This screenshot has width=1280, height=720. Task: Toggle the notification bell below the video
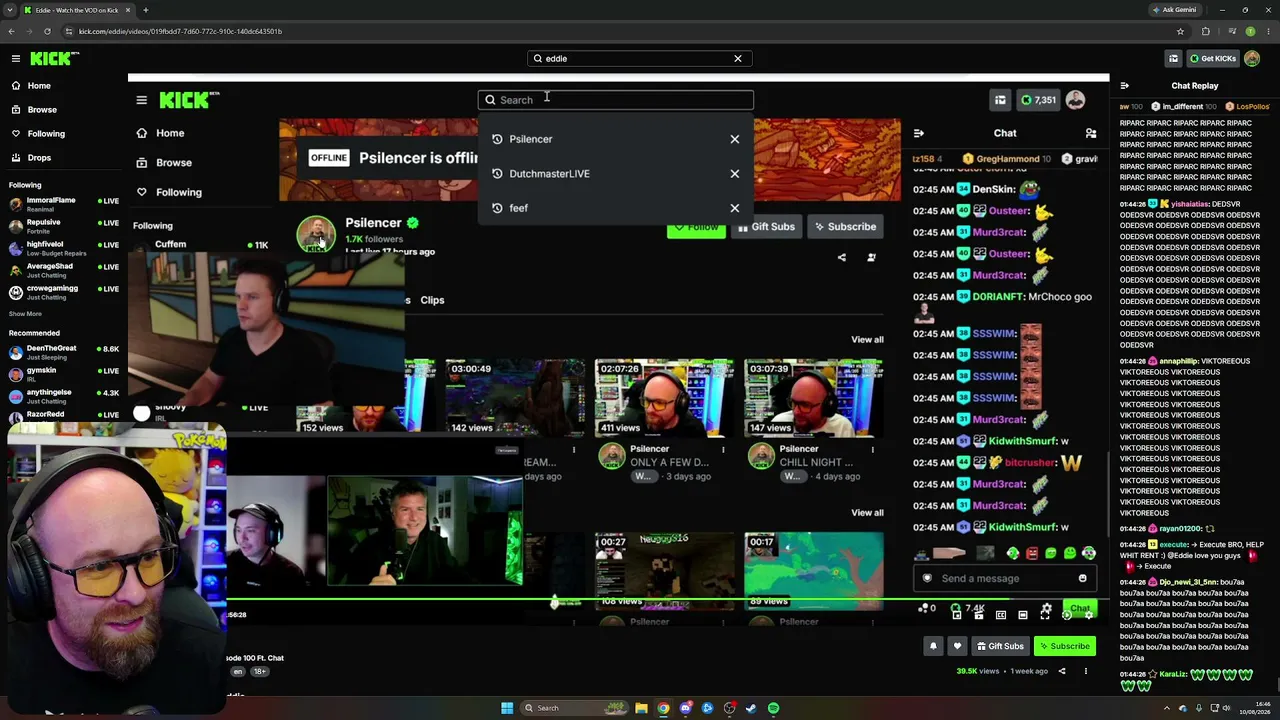[933, 646]
